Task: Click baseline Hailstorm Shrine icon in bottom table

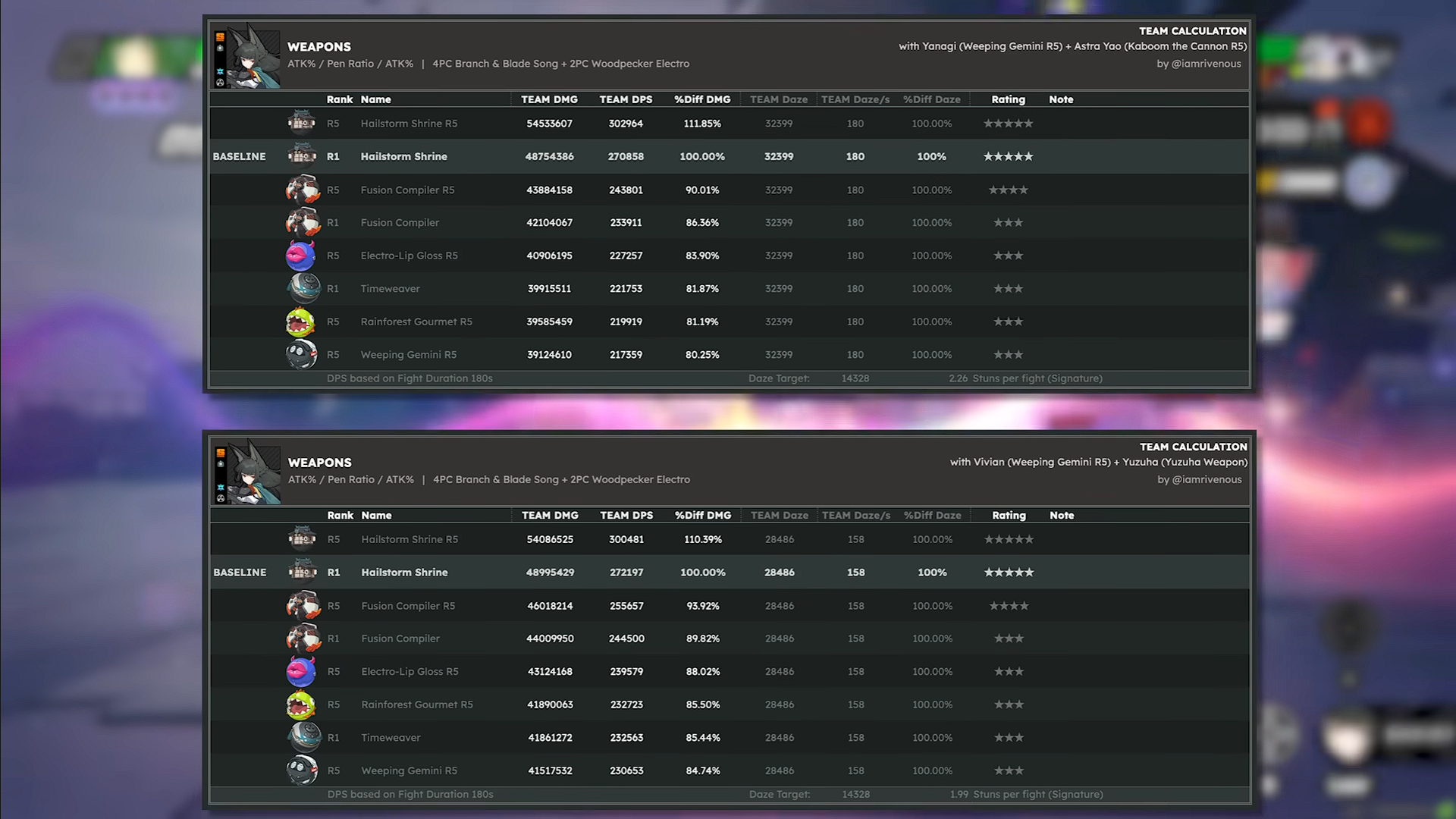Action: pos(303,572)
